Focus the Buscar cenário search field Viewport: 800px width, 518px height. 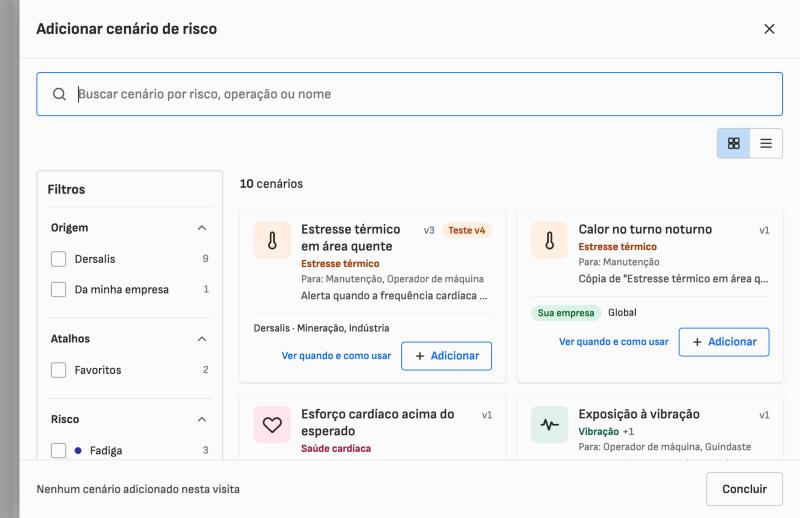click(x=409, y=94)
